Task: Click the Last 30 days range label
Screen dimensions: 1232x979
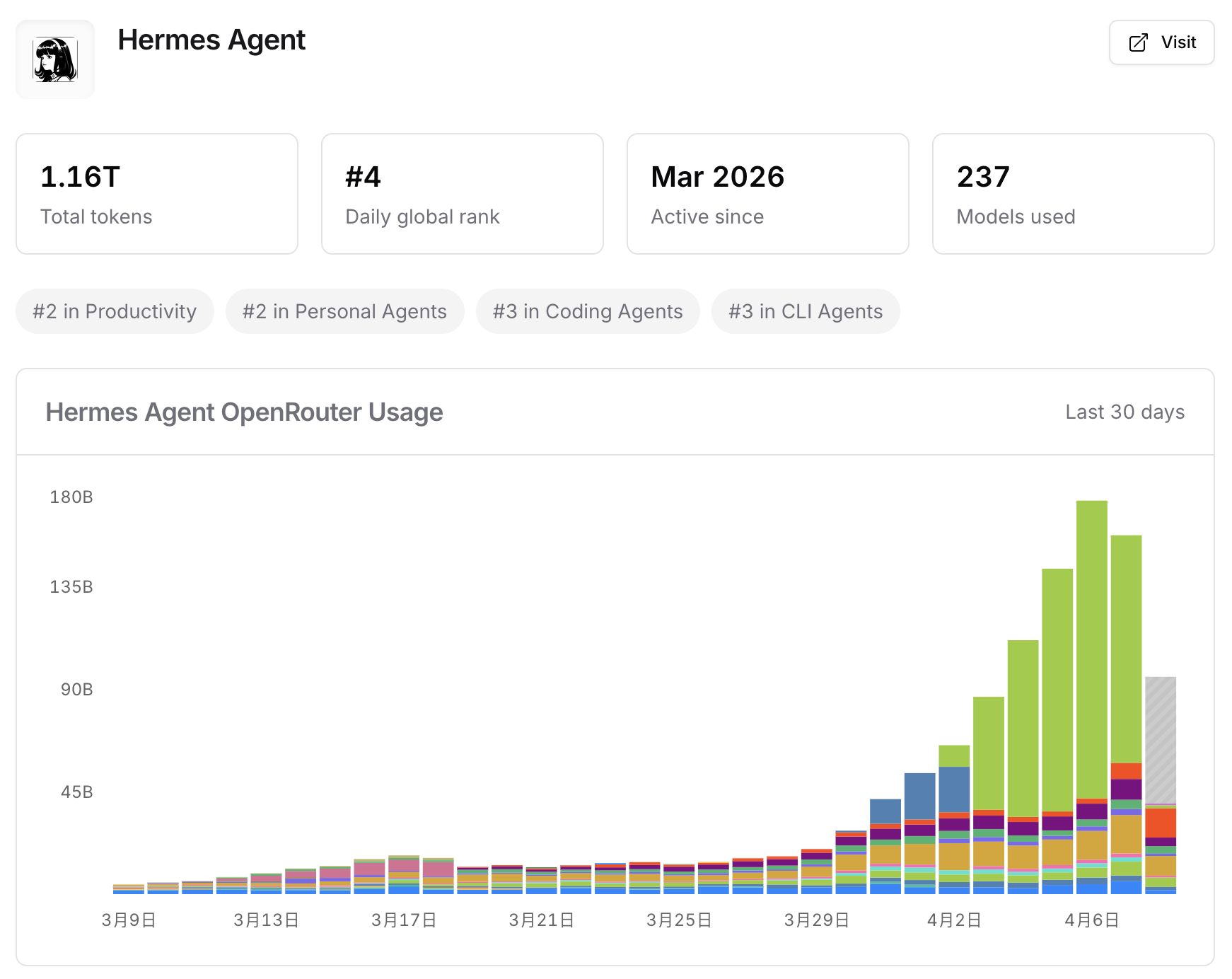Action: pos(1125,412)
